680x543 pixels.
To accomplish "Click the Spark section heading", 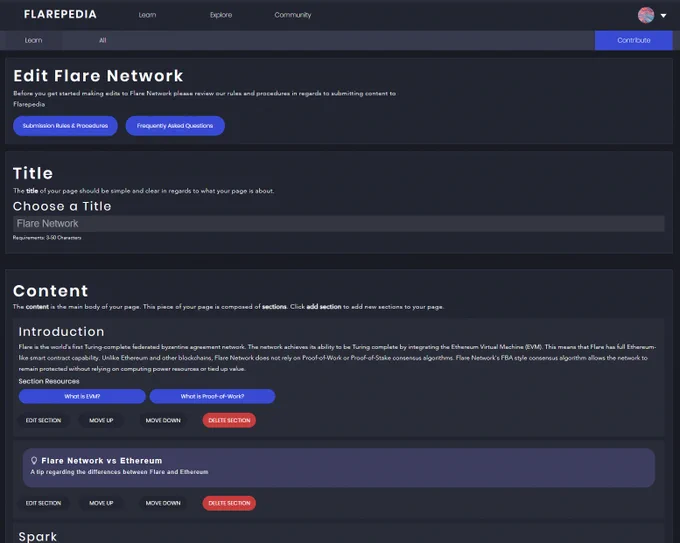I will (38, 536).
